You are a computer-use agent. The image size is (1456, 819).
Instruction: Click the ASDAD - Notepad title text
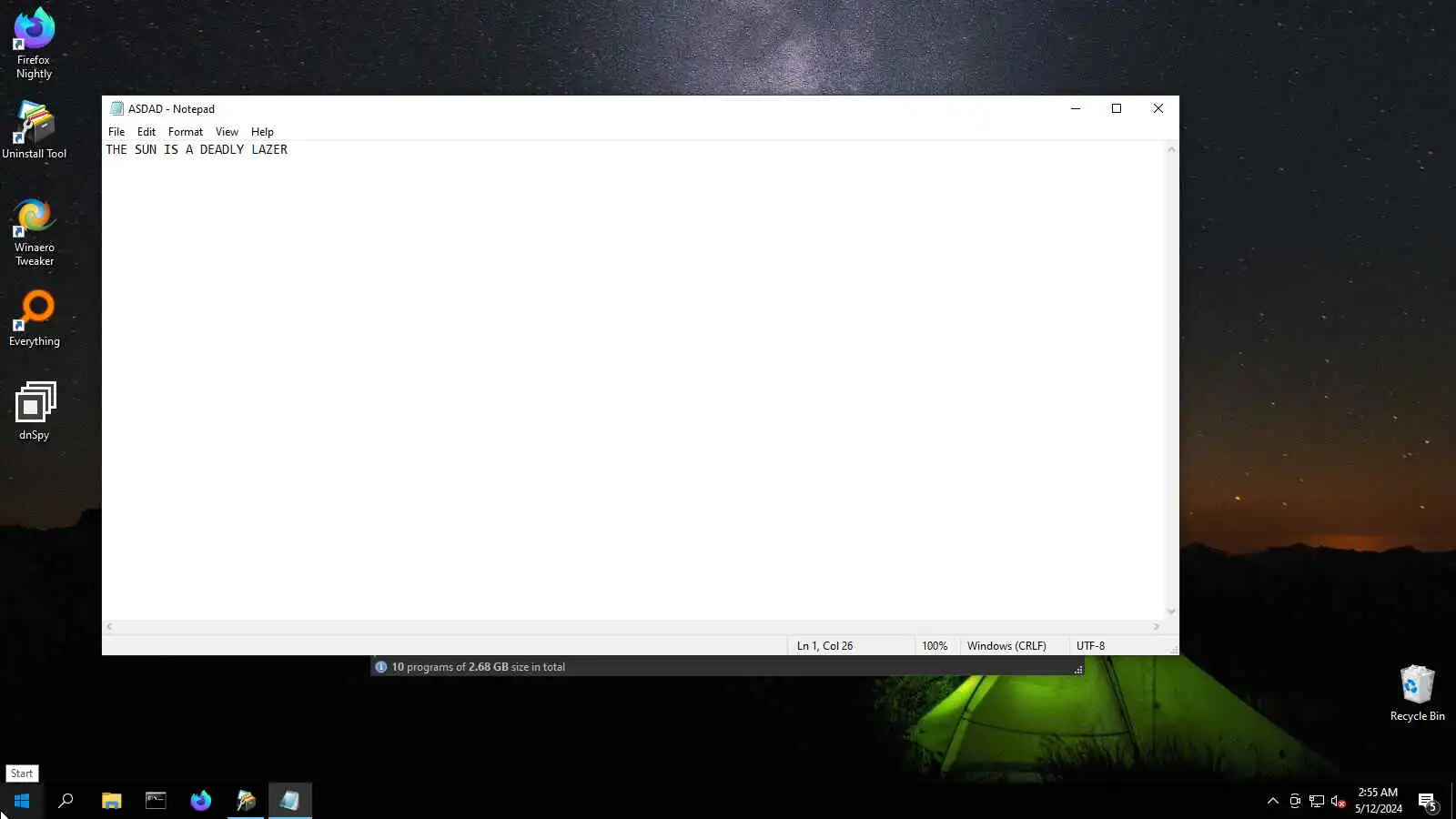click(x=171, y=109)
